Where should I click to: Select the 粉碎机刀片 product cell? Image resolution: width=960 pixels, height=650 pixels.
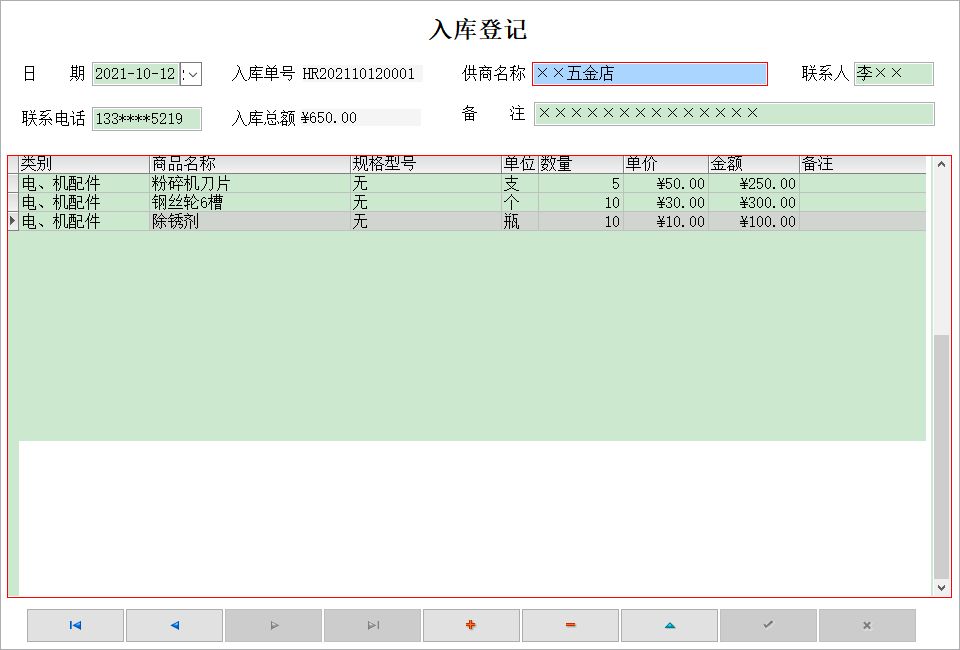pos(250,184)
